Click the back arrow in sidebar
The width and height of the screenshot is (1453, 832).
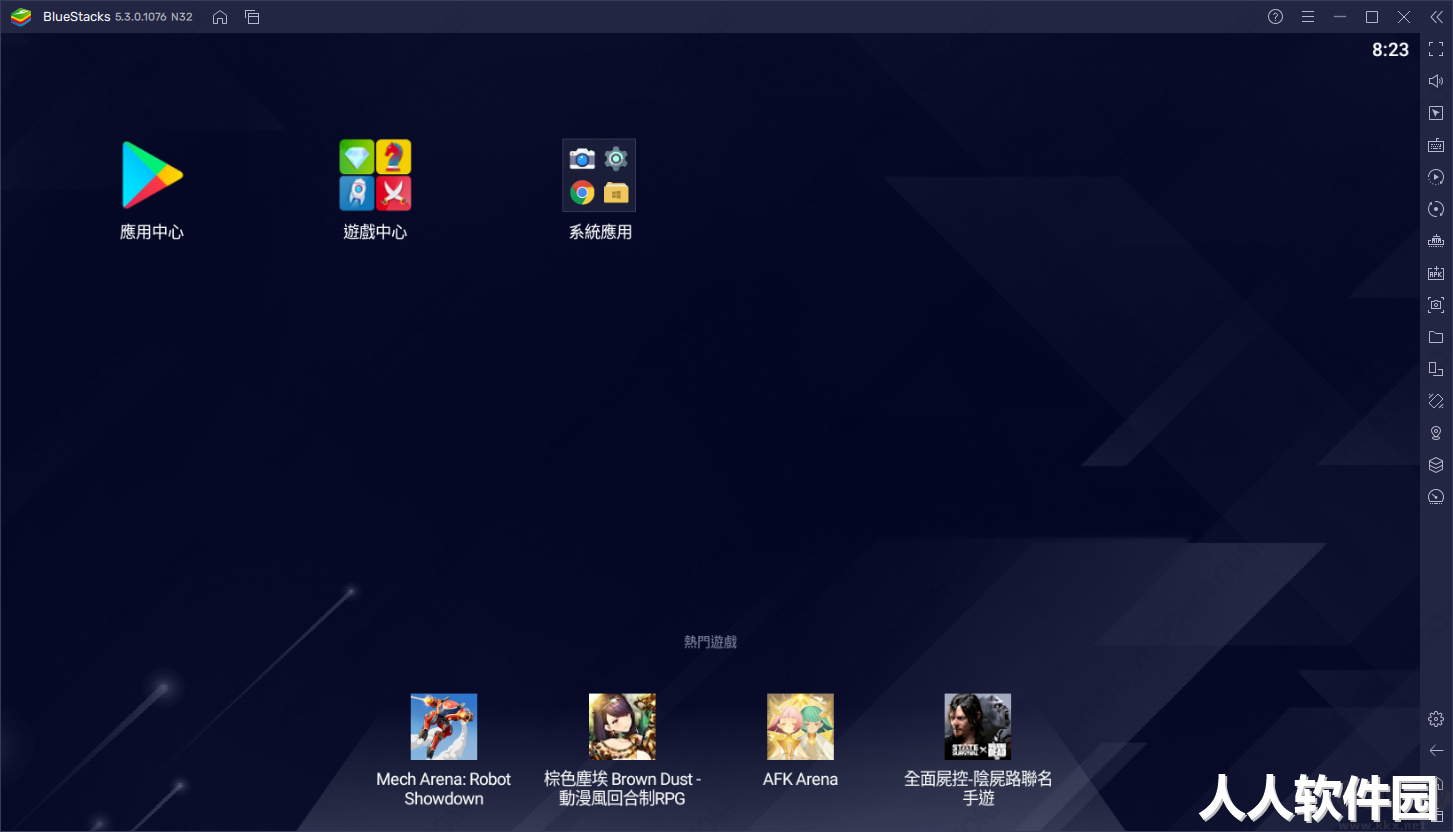click(1436, 751)
